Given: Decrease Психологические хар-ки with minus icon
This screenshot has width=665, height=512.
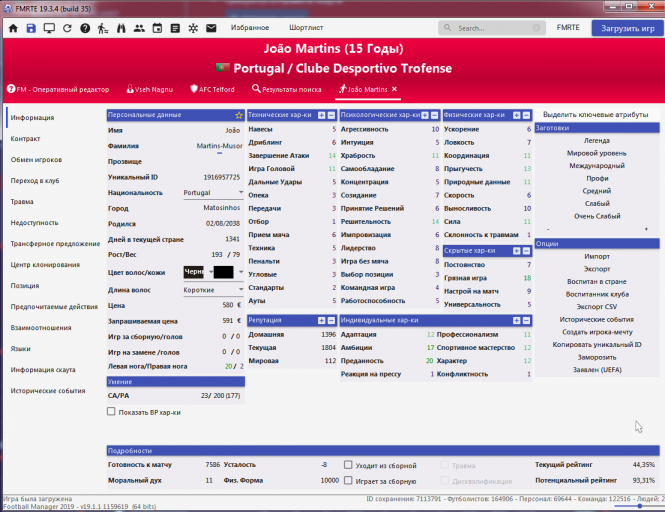Looking at the screenshot, I should (434, 115).
